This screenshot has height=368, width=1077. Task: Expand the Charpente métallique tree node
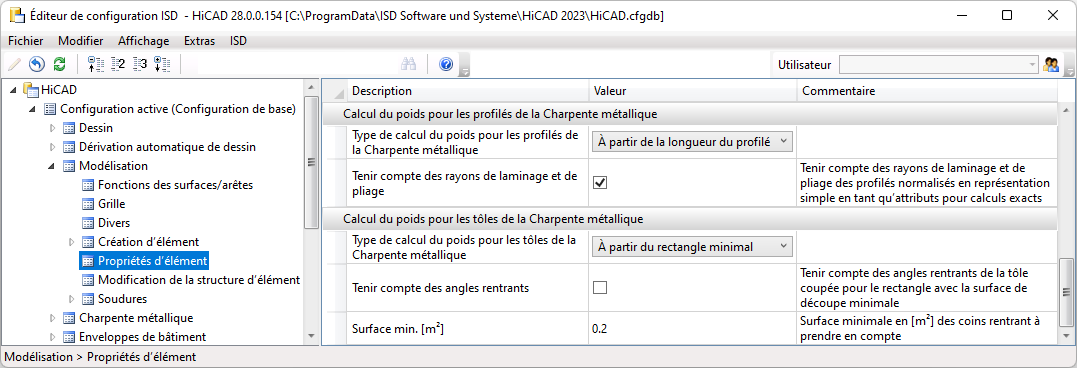(54, 318)
